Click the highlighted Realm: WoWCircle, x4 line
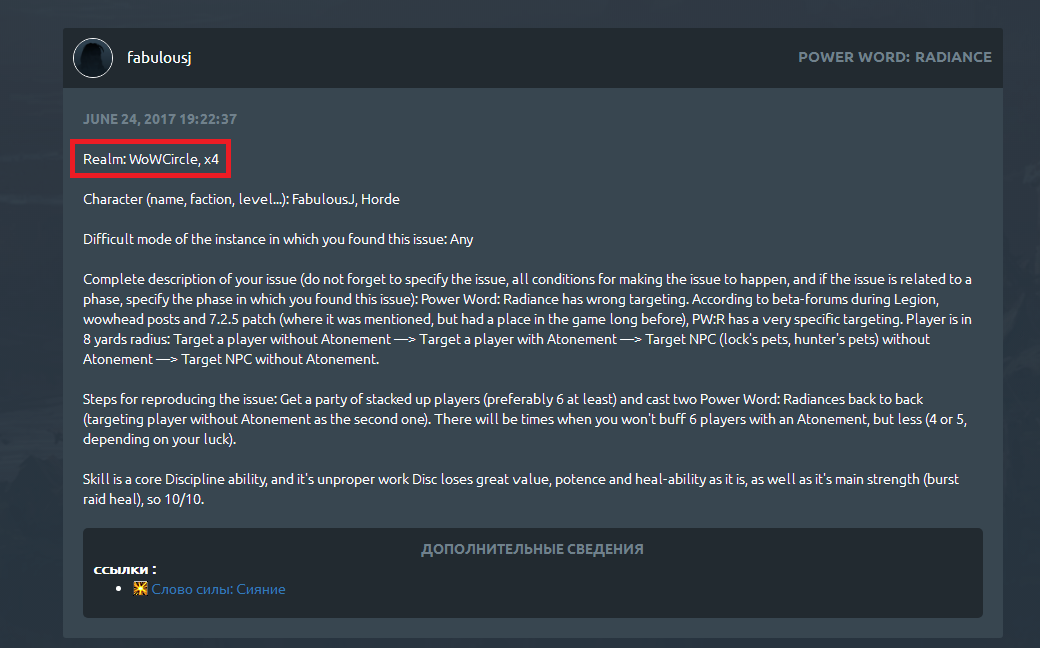Image resolution: width=1040 pixels, height=648 pixels. click(x=151, y=159)
